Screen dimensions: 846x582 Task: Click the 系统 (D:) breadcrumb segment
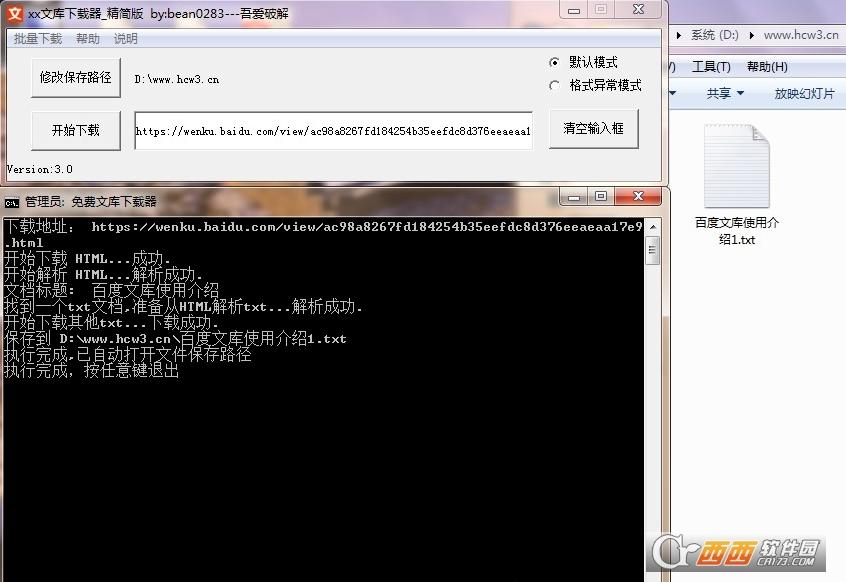(714, 35)
